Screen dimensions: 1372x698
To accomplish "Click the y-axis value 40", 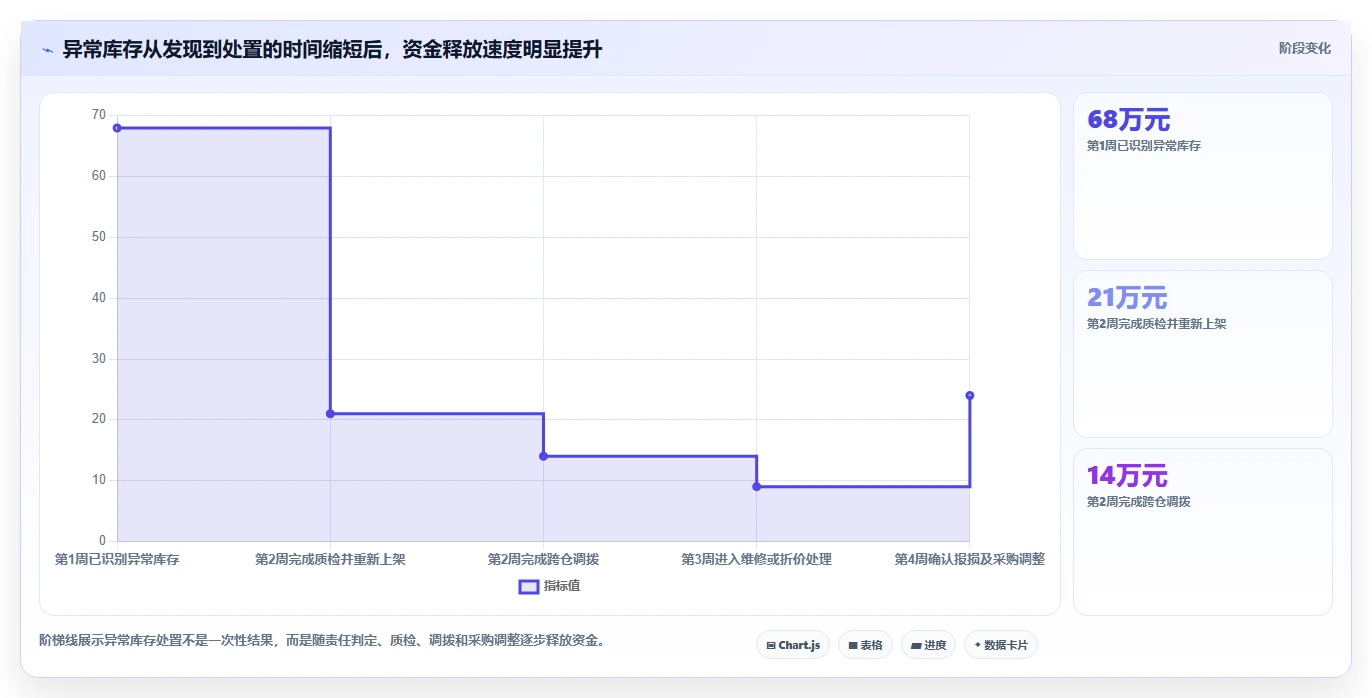I will coord(98,298).
